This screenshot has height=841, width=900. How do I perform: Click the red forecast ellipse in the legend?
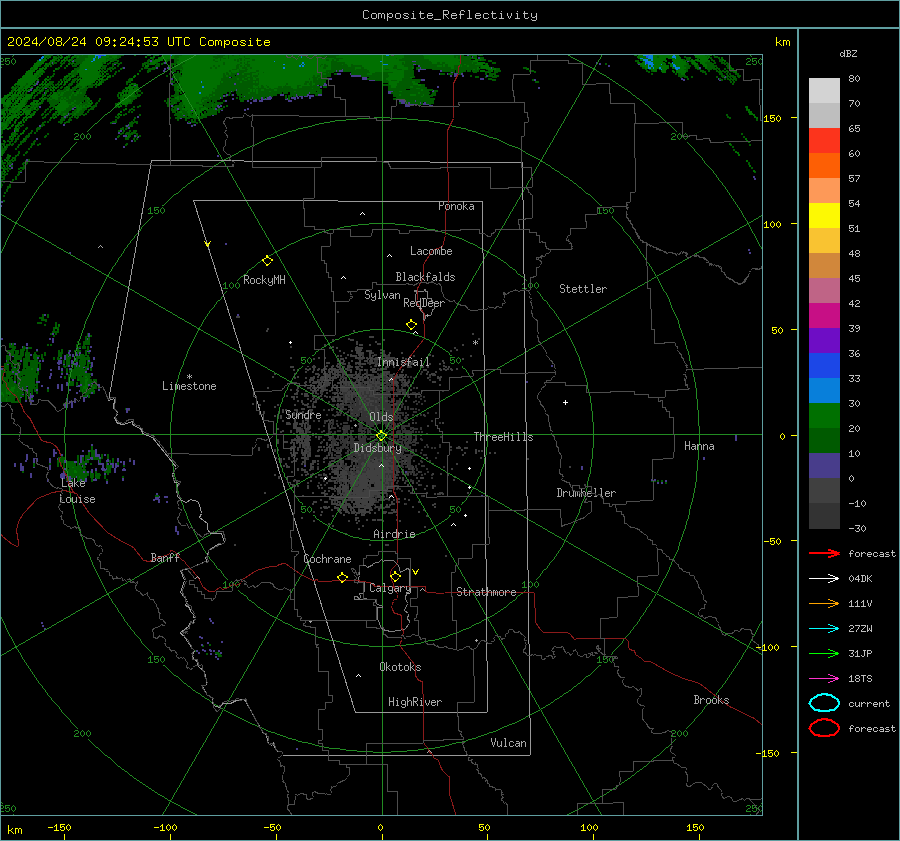coord(824,728)
